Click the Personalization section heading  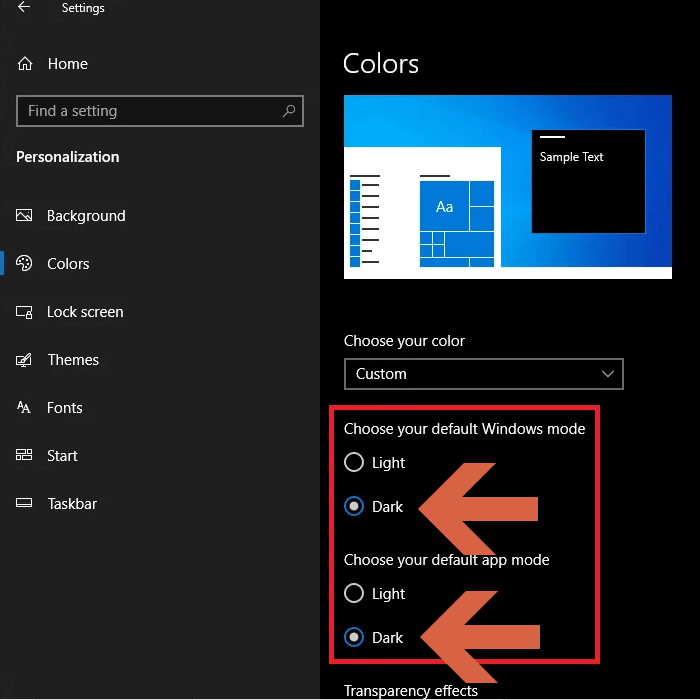68,157
